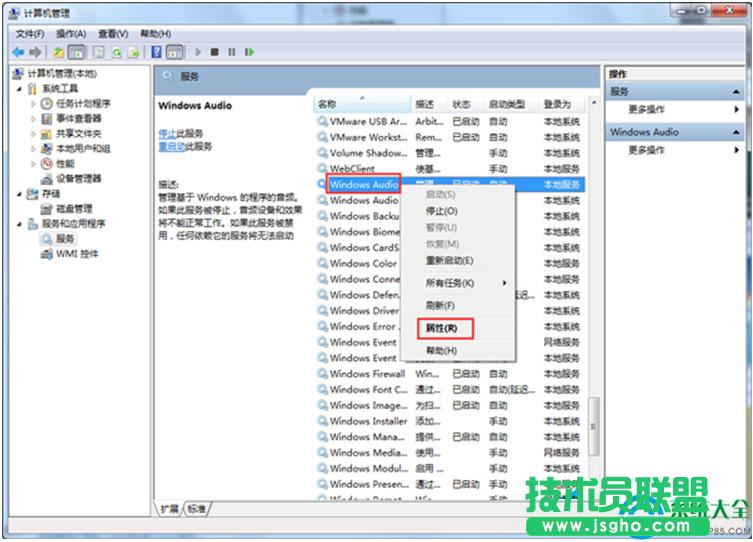Click the blue Help icon in toolbar
Screen dimensions: 753x542
[x=157, y=52]
